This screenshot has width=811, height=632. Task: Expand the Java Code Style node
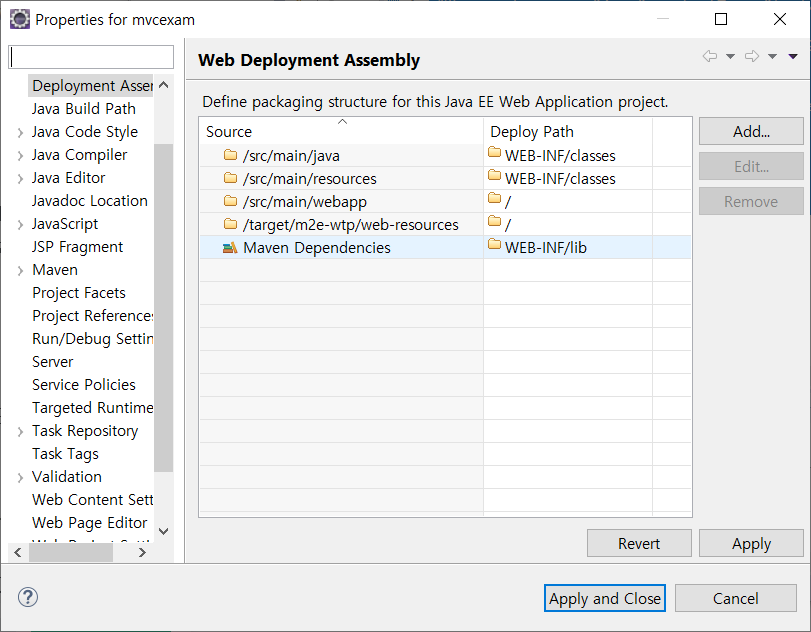tap(20, 132)
